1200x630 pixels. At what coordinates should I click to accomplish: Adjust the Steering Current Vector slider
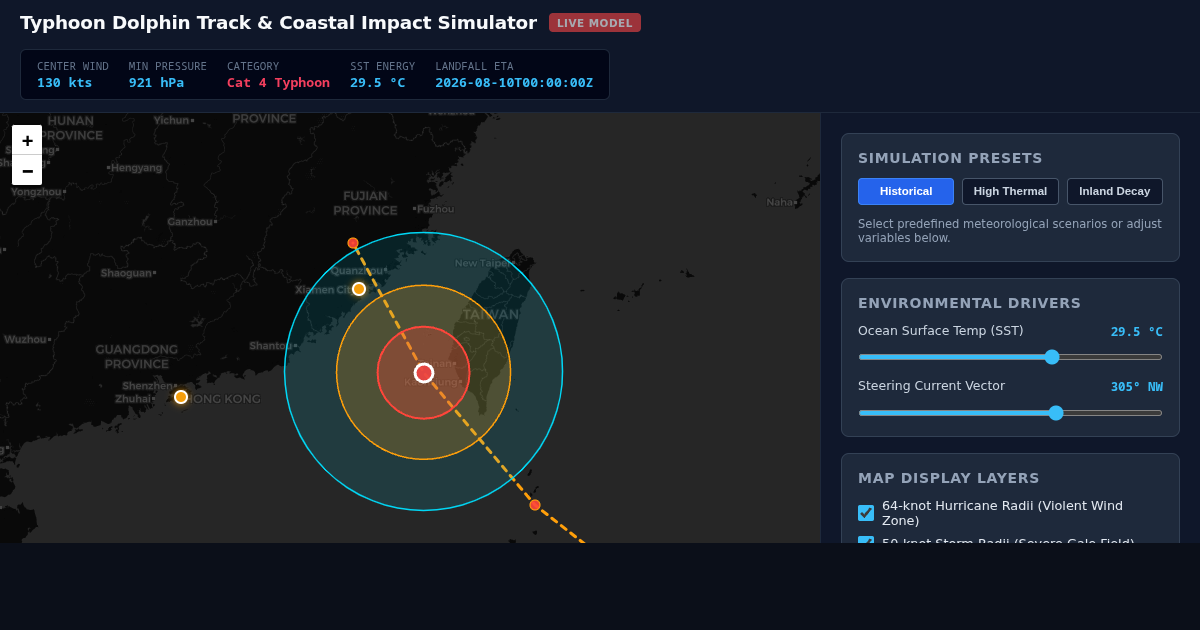[x=1010, y=413]
